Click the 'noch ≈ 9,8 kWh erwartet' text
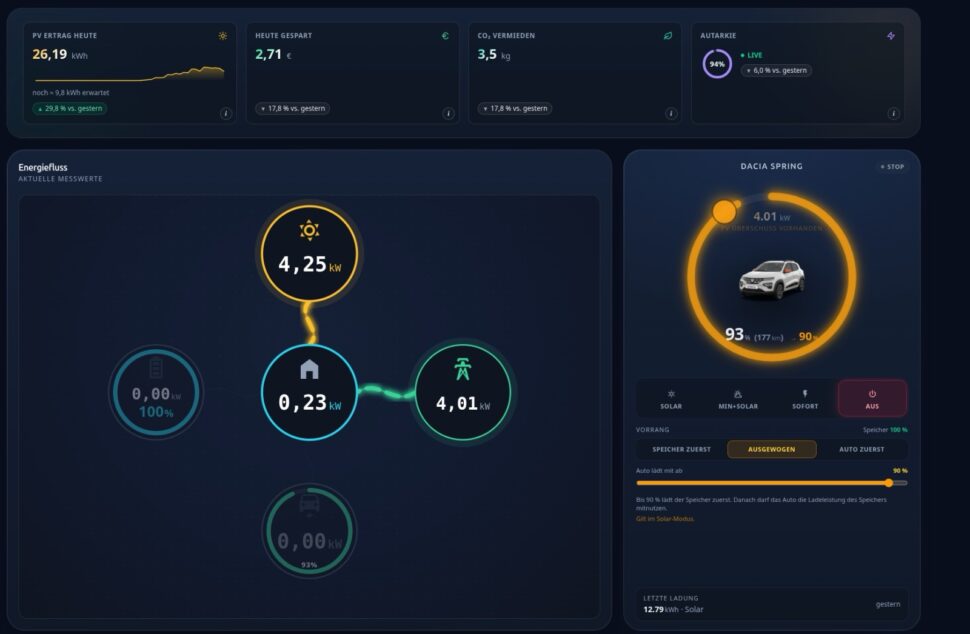The image size is (970, 634). click(x=71, y=93)
